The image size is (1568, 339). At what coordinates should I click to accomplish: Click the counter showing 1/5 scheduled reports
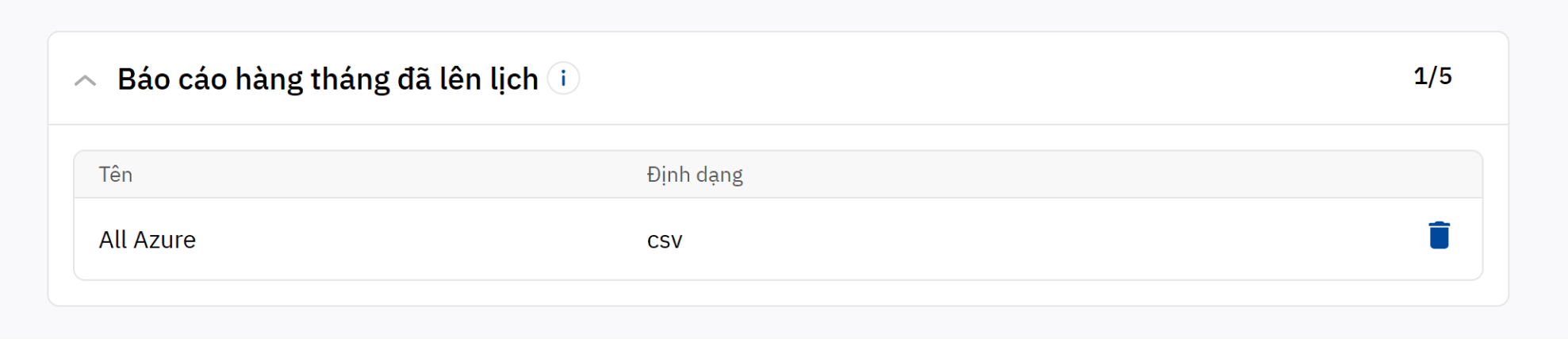(x=1432, y=76)
